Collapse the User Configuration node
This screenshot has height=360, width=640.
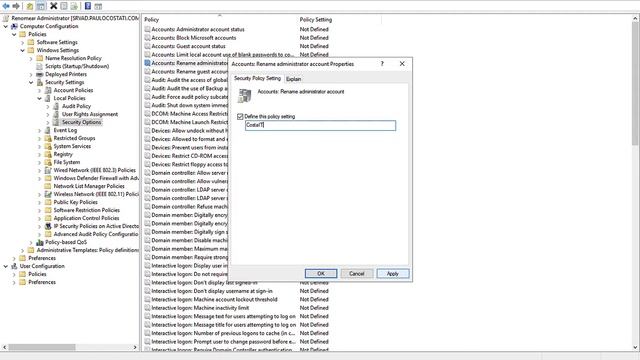(x=6, y=266)
